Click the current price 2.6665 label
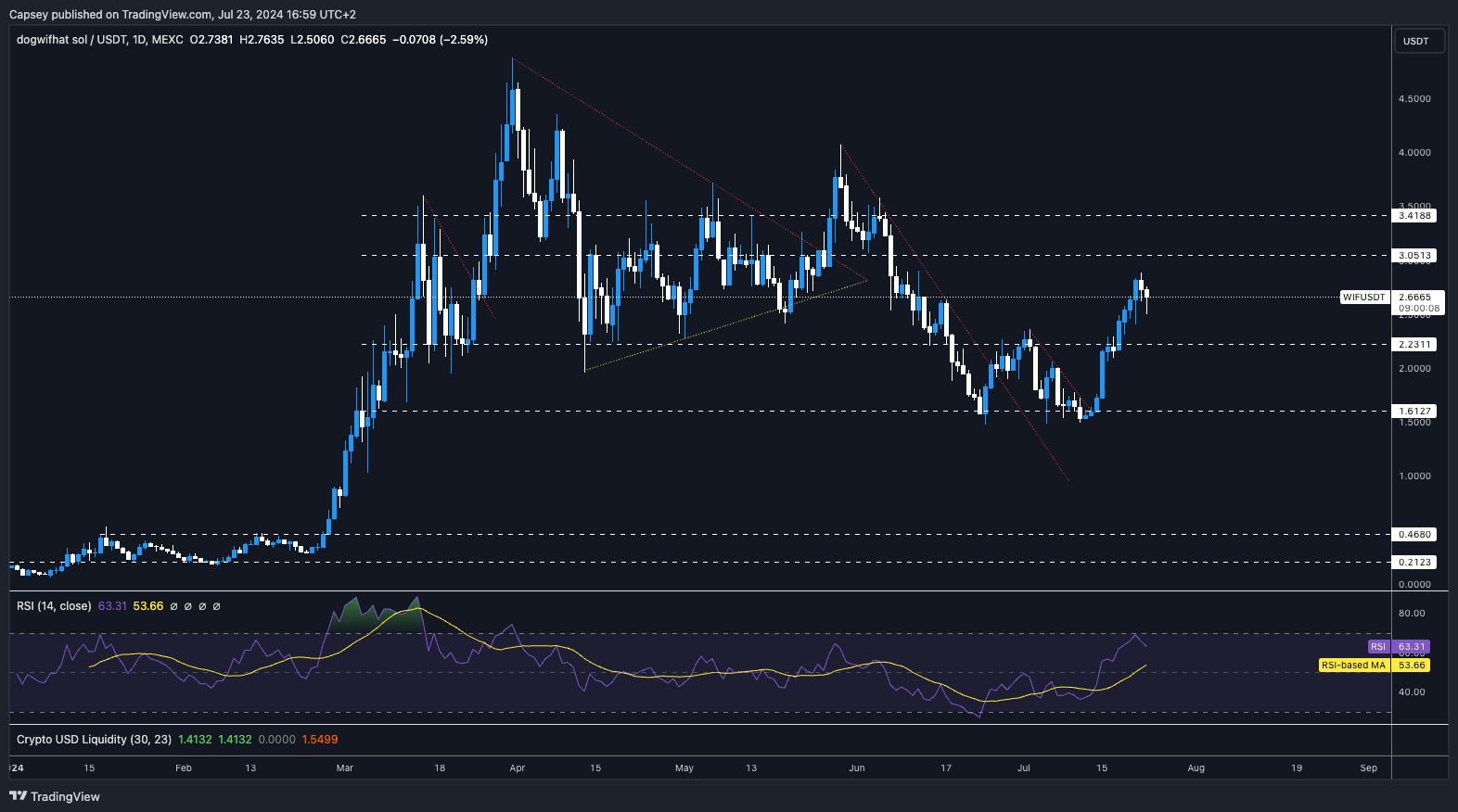 tap(1414, 298)
